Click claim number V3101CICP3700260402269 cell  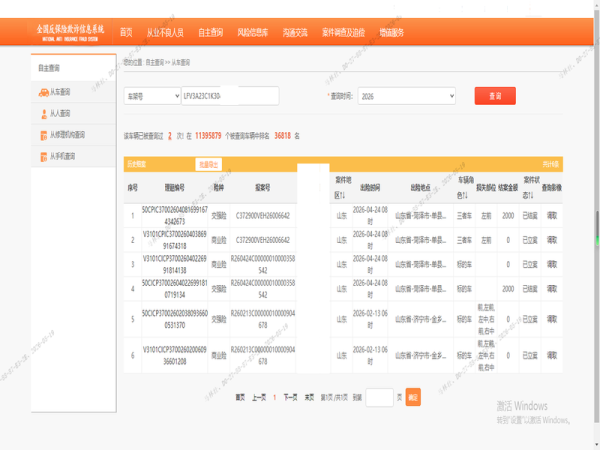point(174,264)
